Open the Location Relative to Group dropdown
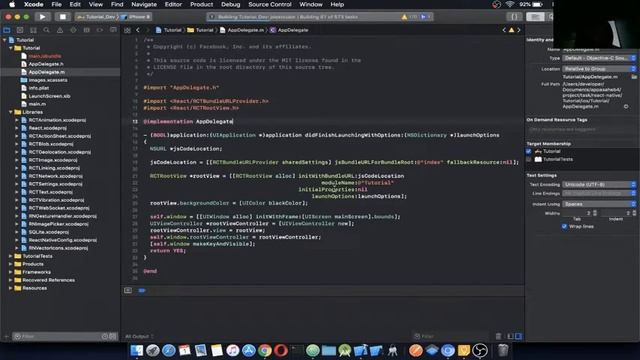 (x=599, y=69)
